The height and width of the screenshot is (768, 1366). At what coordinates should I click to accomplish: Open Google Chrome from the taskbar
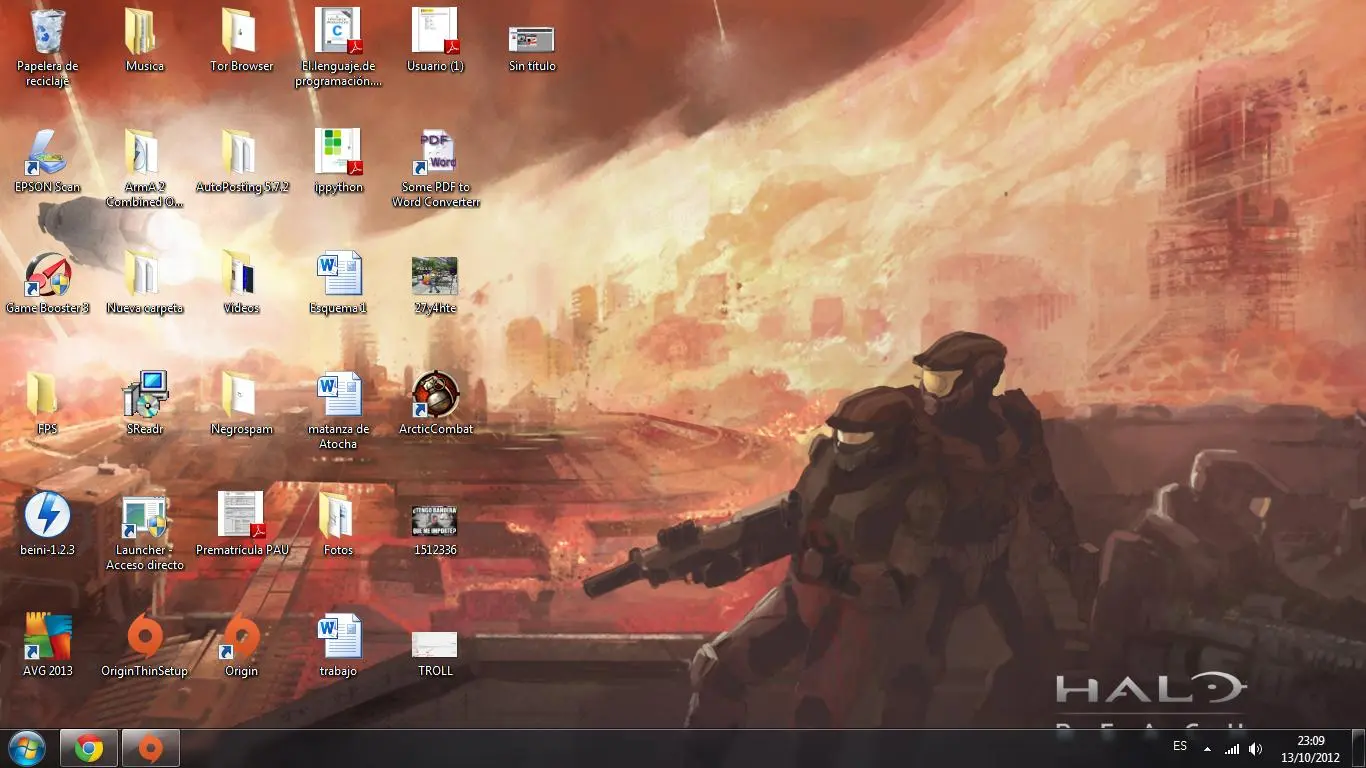89,748
